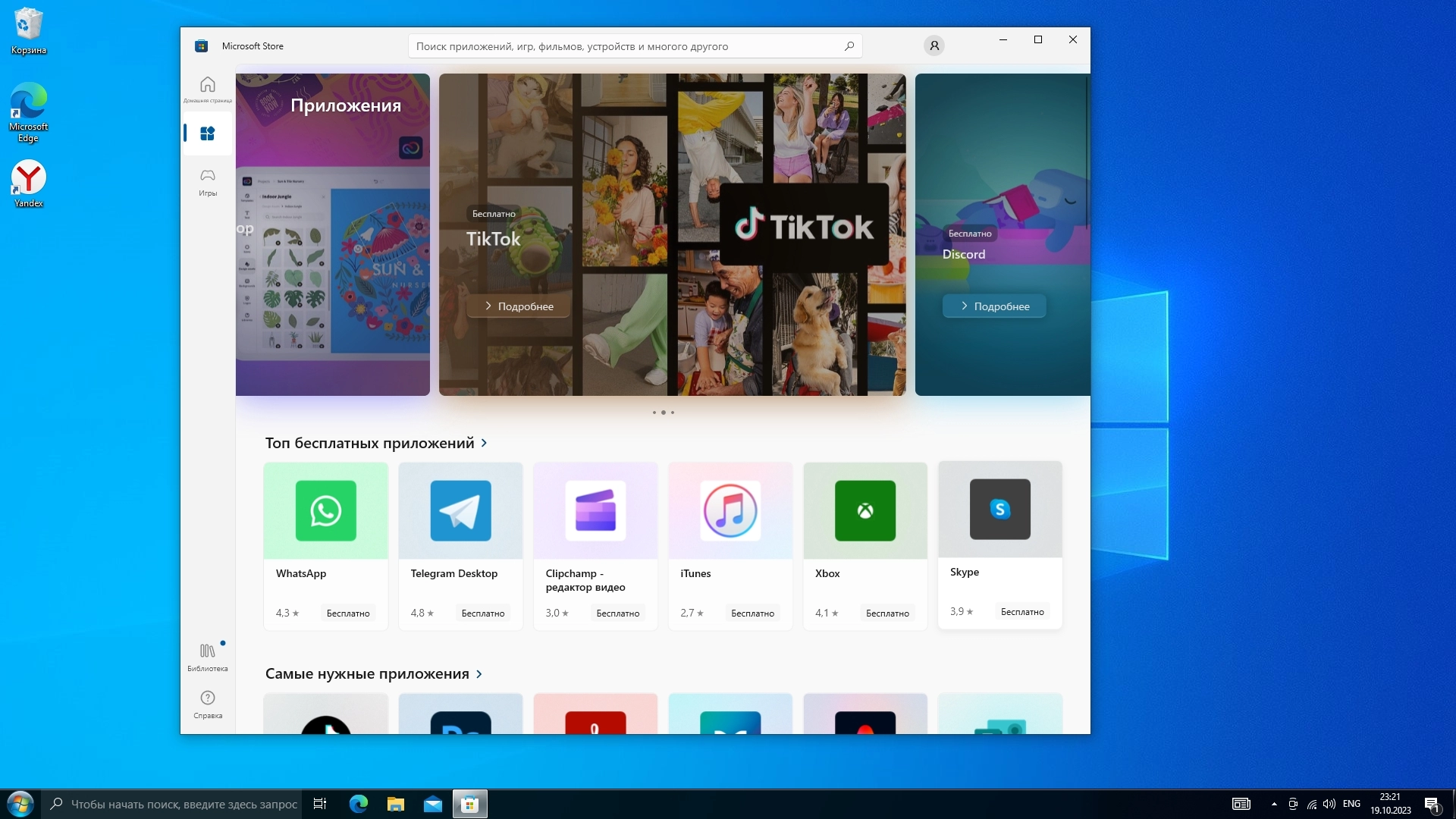The width and height of the screenshot is (1456, 819).
Task: Select the first carousel pagination dot
Action: (654, 413)
